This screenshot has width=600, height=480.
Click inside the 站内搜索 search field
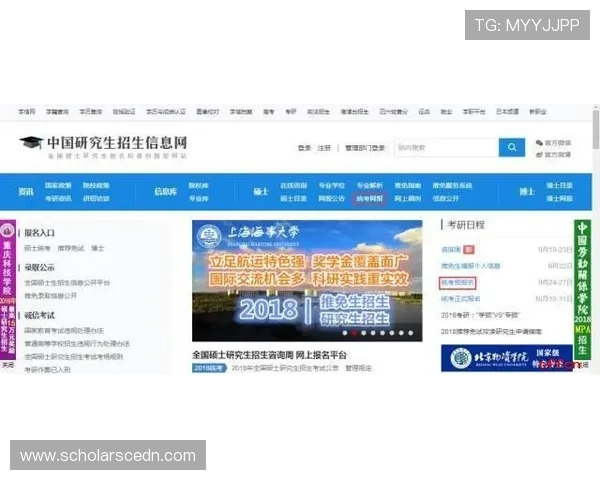(x=447, y=147)
